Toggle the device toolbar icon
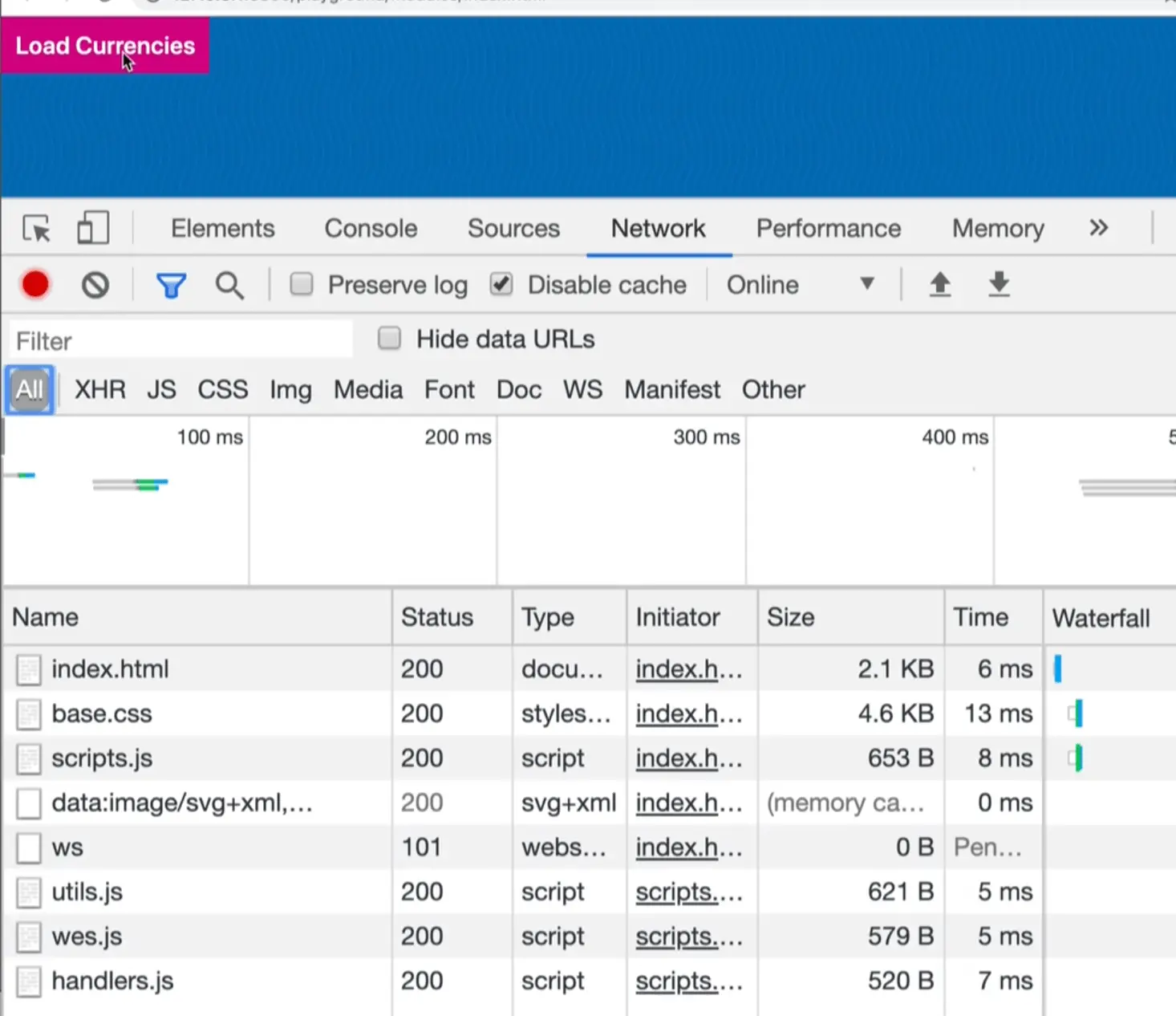Viewport: 1176px width, 1016px height. coord(92,228)
